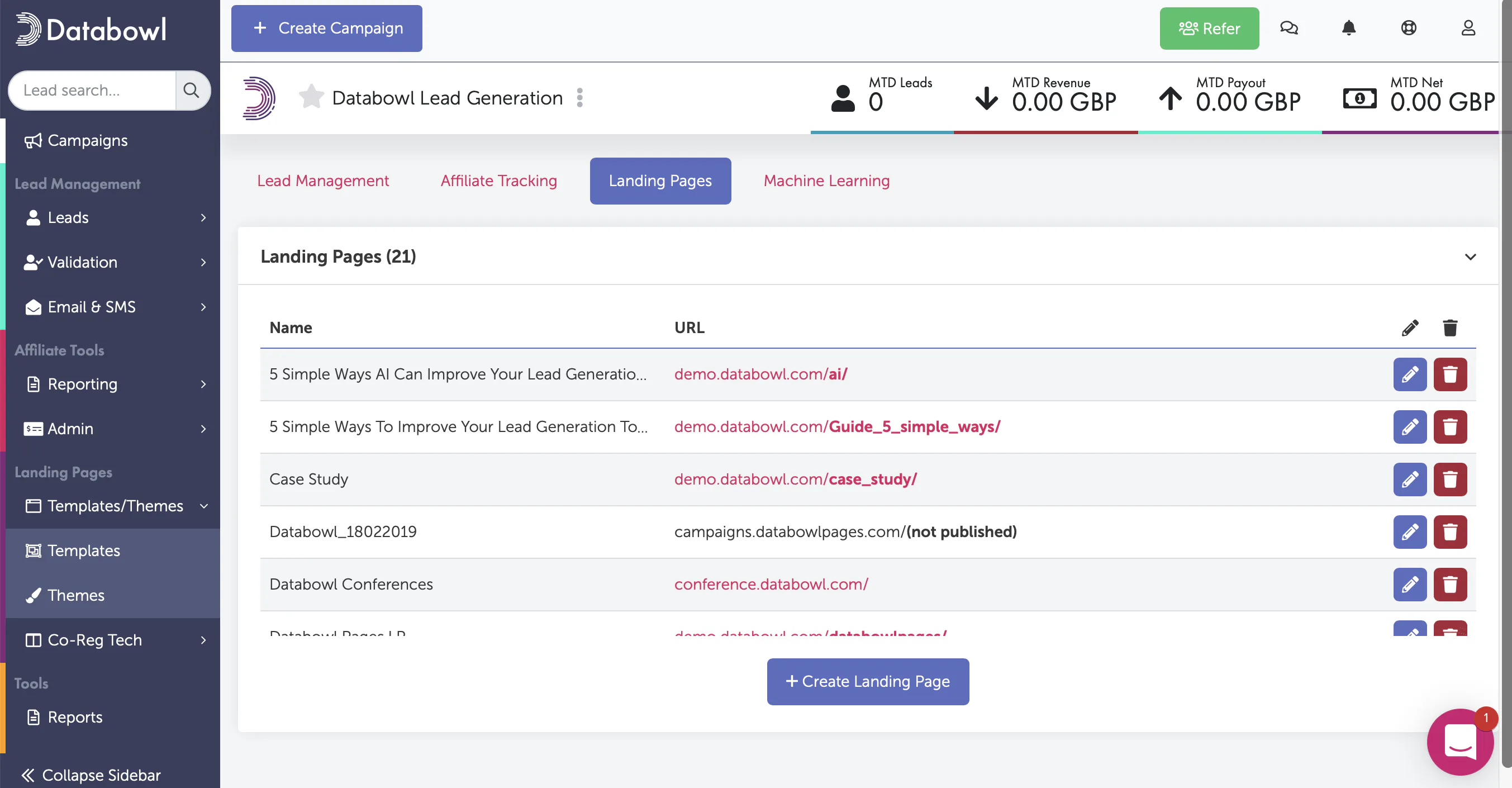Open the user profile icon
Image resolution: width=1512 pixels, height=788 pixels.
pos(1468,28)
